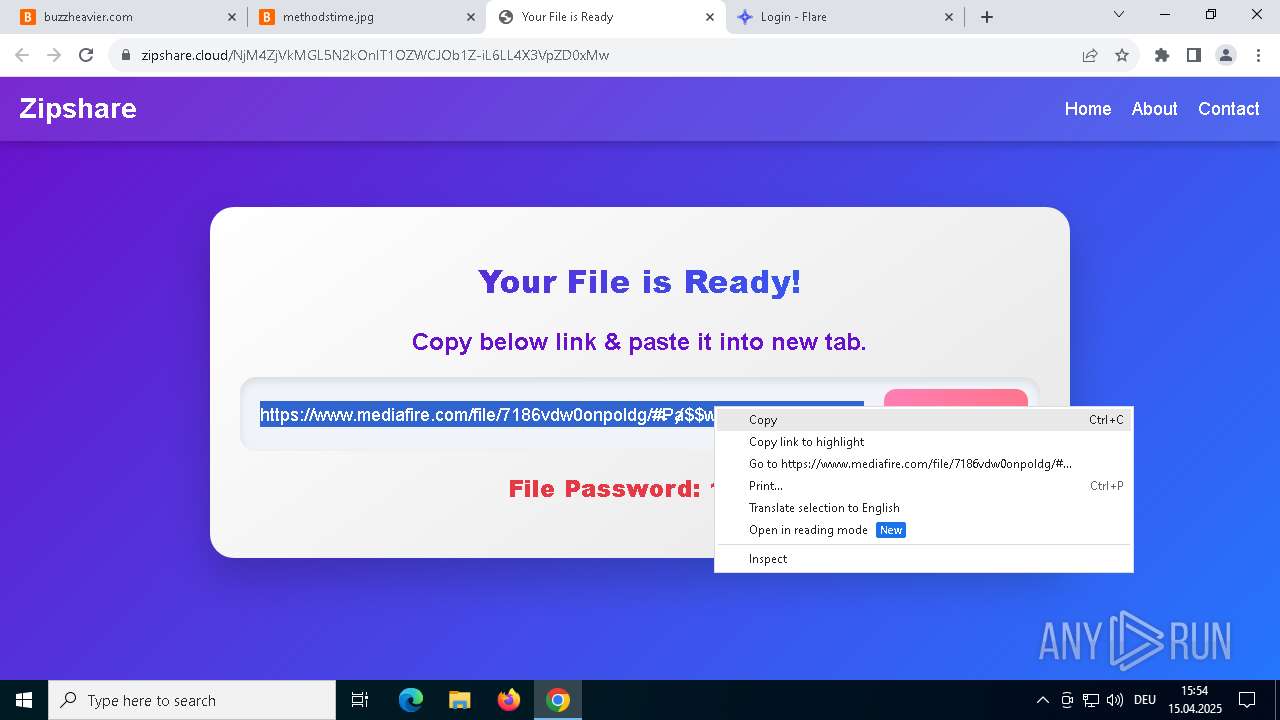This screenshot has height=720, width=1280.
Task: Click the pink copy button
Action: coord(955,398)
